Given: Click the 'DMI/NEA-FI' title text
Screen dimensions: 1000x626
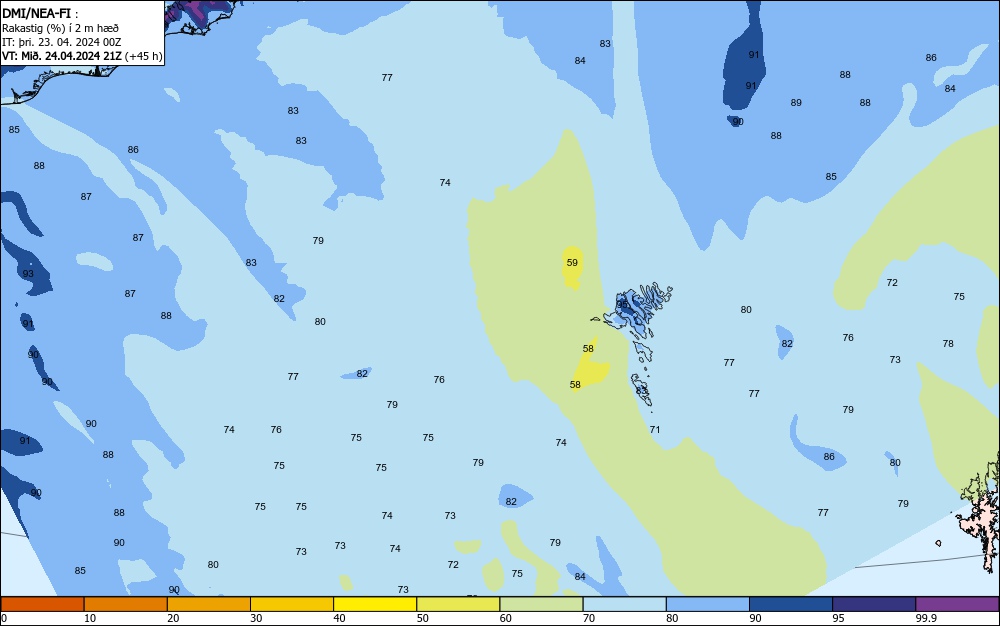Looking at the screenshot, I should [36, 14].
